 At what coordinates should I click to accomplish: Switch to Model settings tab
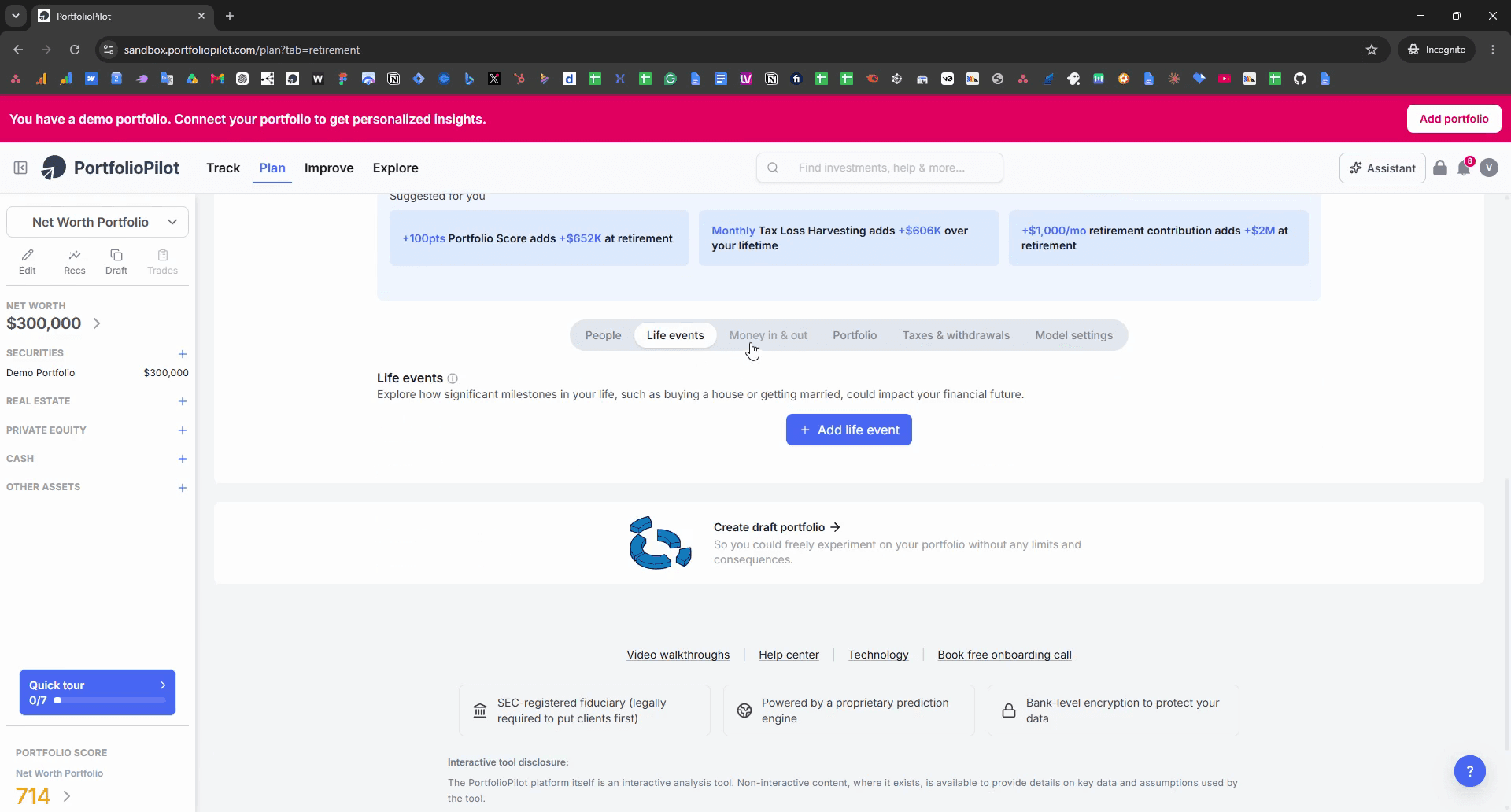1074,335
